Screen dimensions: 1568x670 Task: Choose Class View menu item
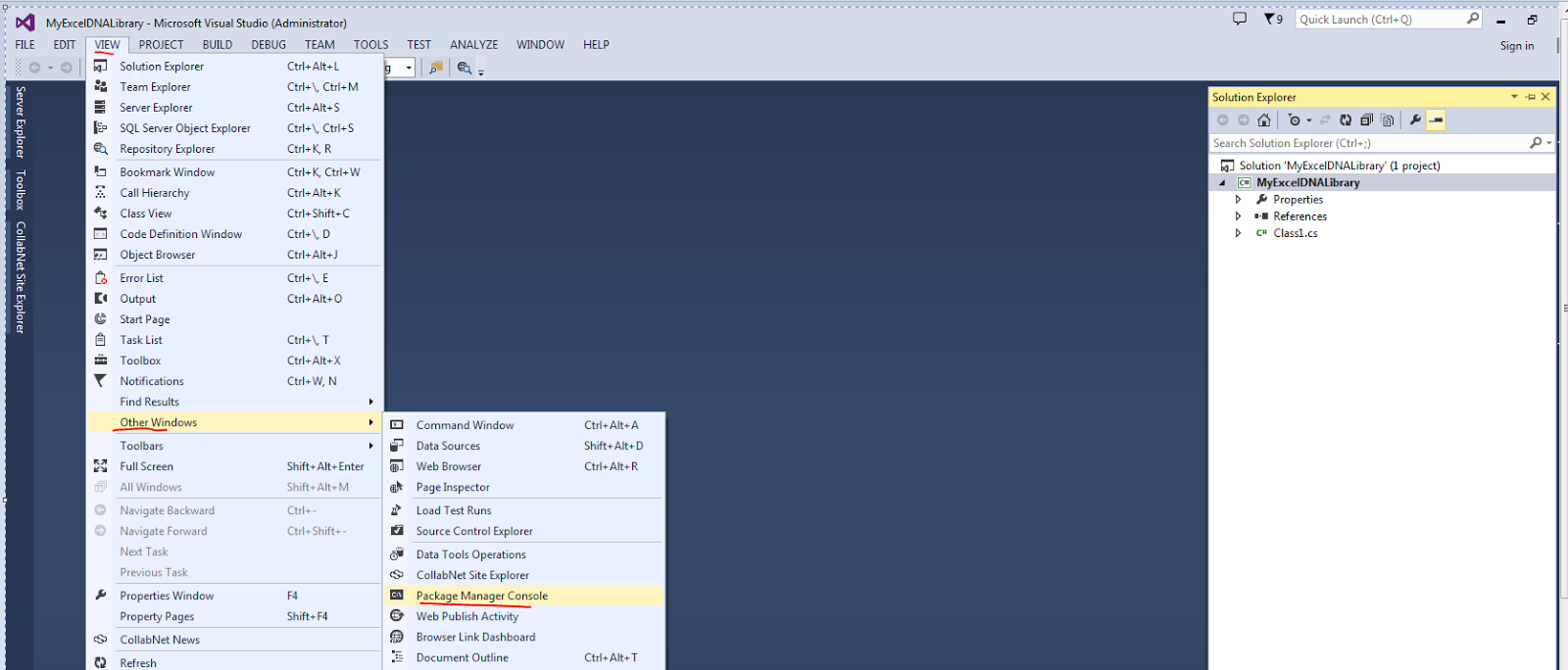234,214
